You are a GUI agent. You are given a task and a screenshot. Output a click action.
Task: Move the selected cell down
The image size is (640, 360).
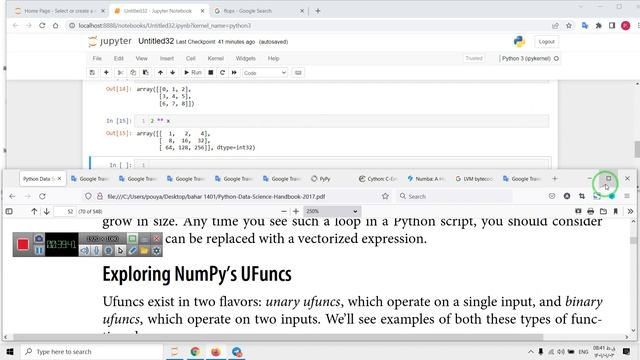pos(173,73)
